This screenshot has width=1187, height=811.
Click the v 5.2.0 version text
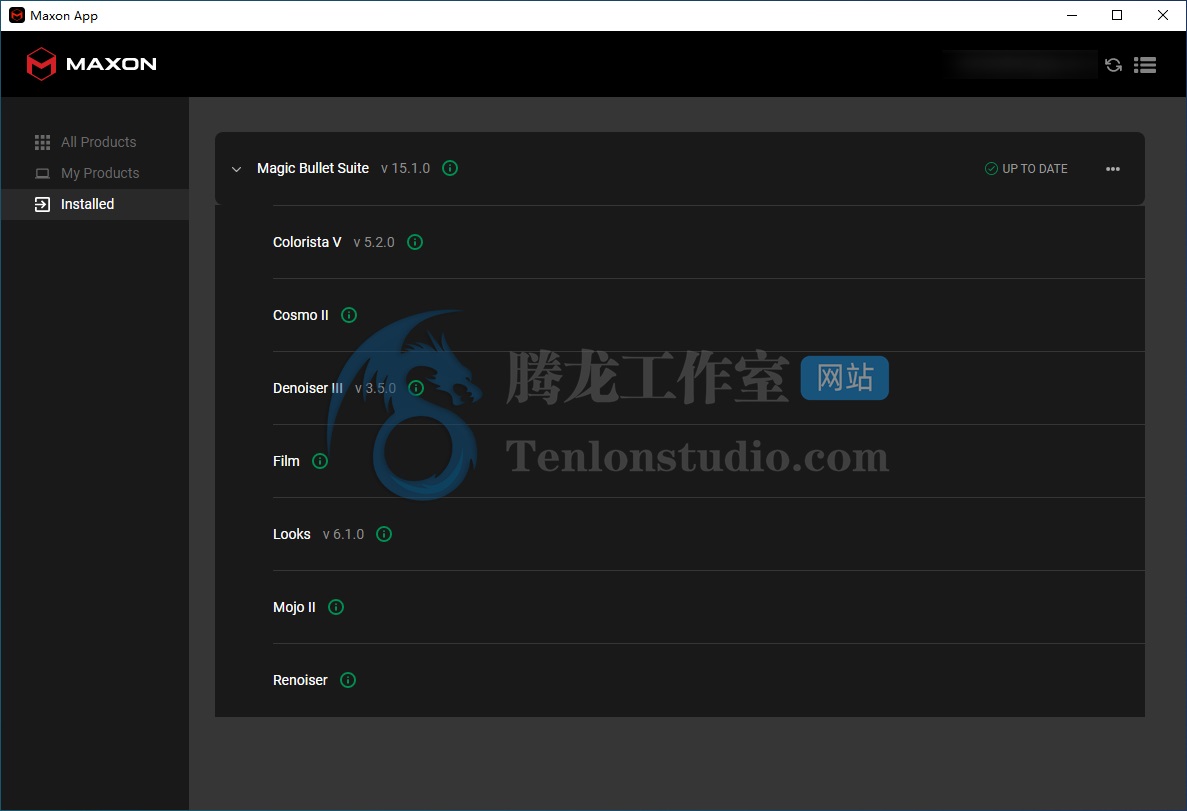coord(374,242)
